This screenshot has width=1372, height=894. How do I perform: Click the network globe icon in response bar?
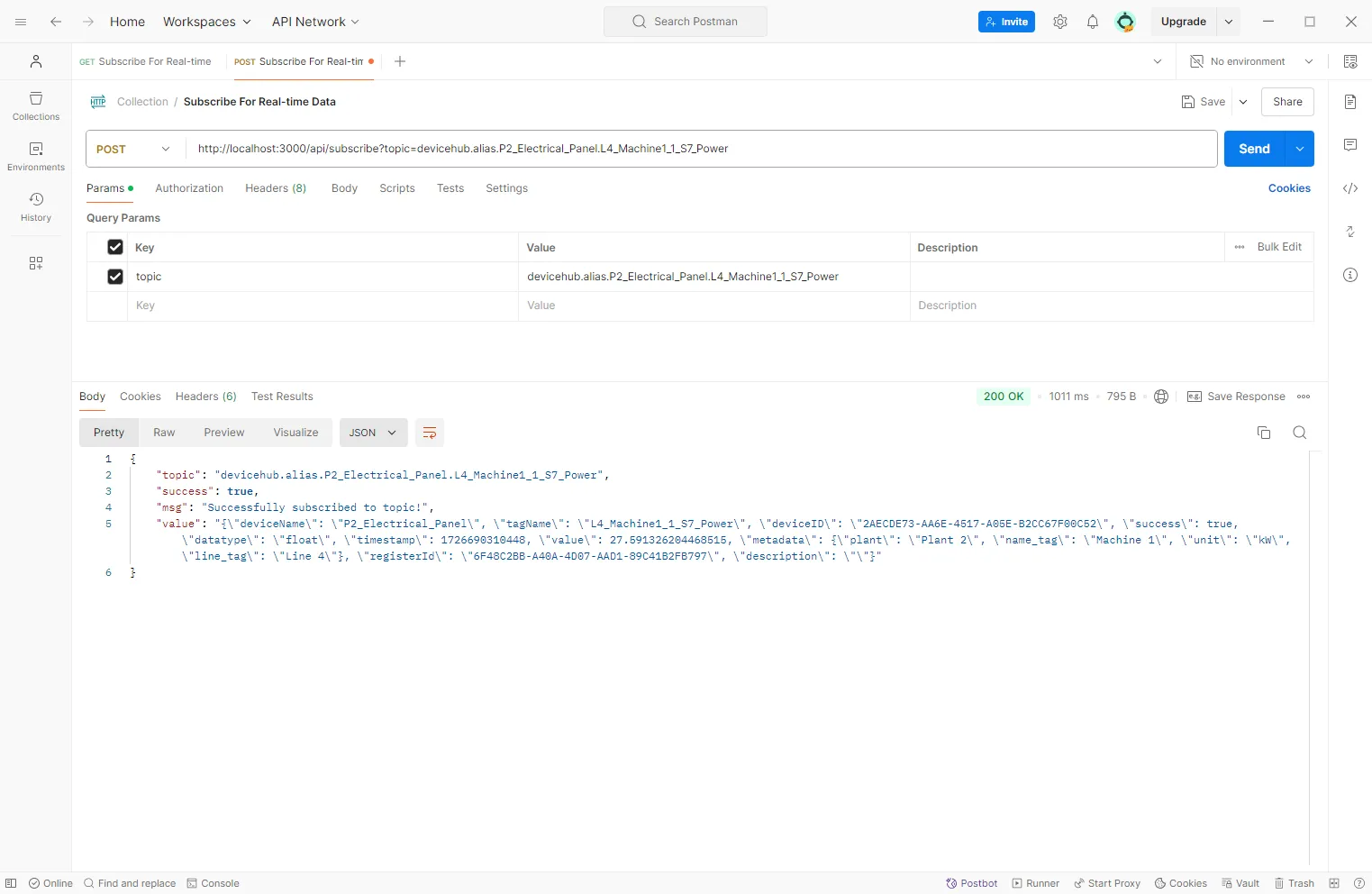click(1161, 397)
